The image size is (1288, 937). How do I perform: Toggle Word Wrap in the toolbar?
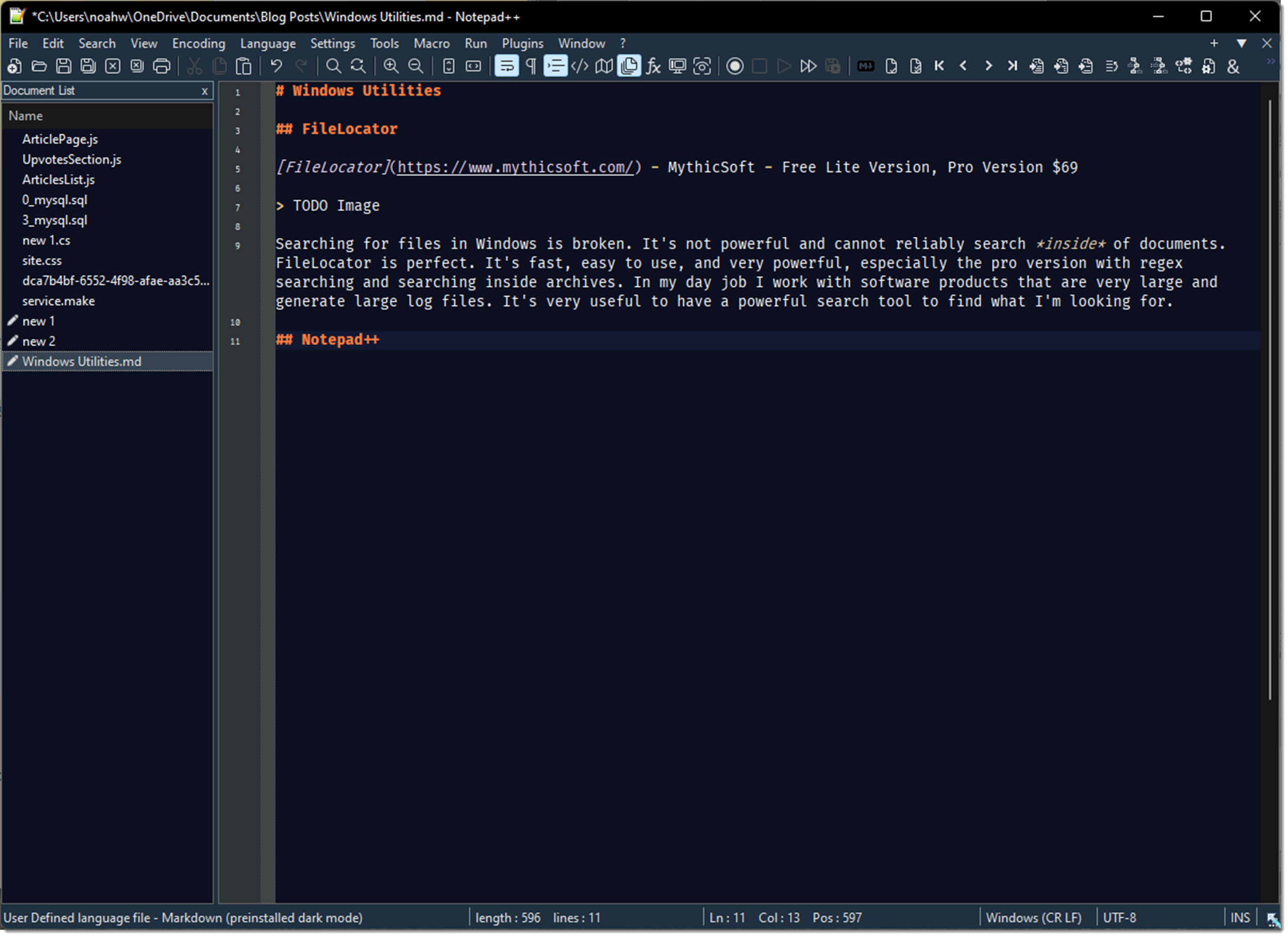[507, 66]
